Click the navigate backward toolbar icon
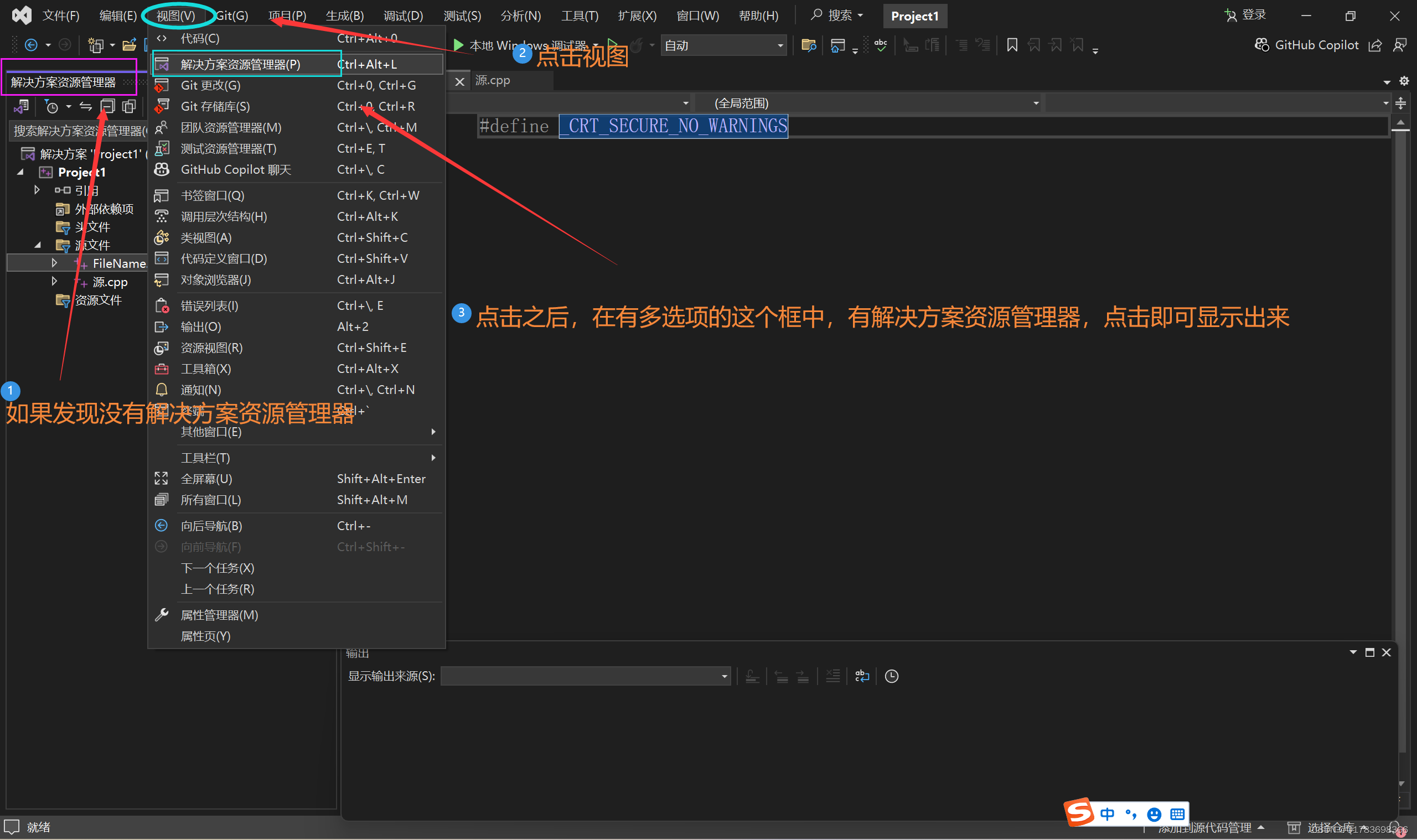Image resolution: width=1417 pixels, height=840 pixels. (x=31, y=45)
